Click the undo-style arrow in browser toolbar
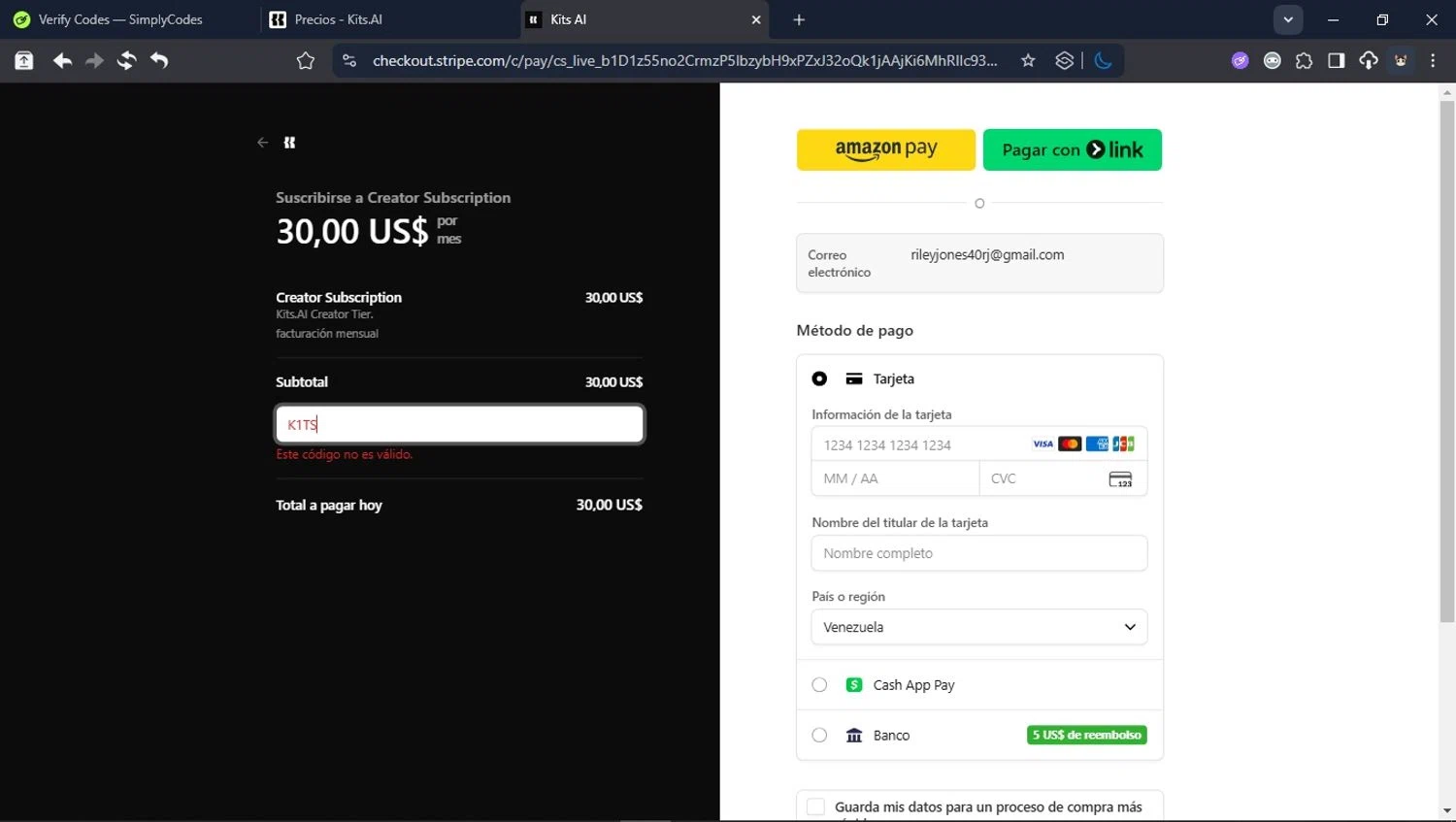This screenshot has height=822, width=1456. click(x=159, y=61)
